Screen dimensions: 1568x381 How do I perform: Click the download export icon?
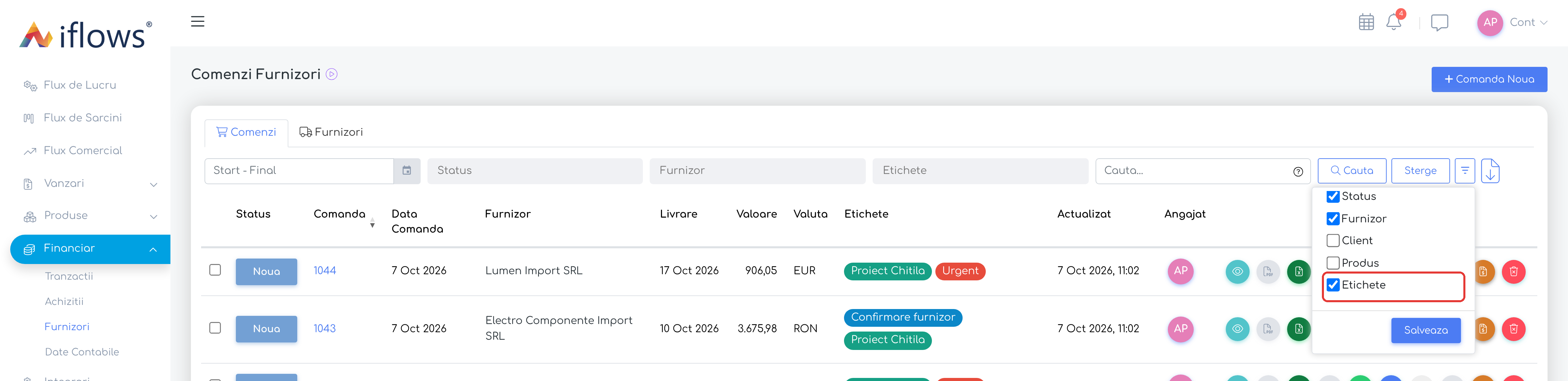(1490, 171)
